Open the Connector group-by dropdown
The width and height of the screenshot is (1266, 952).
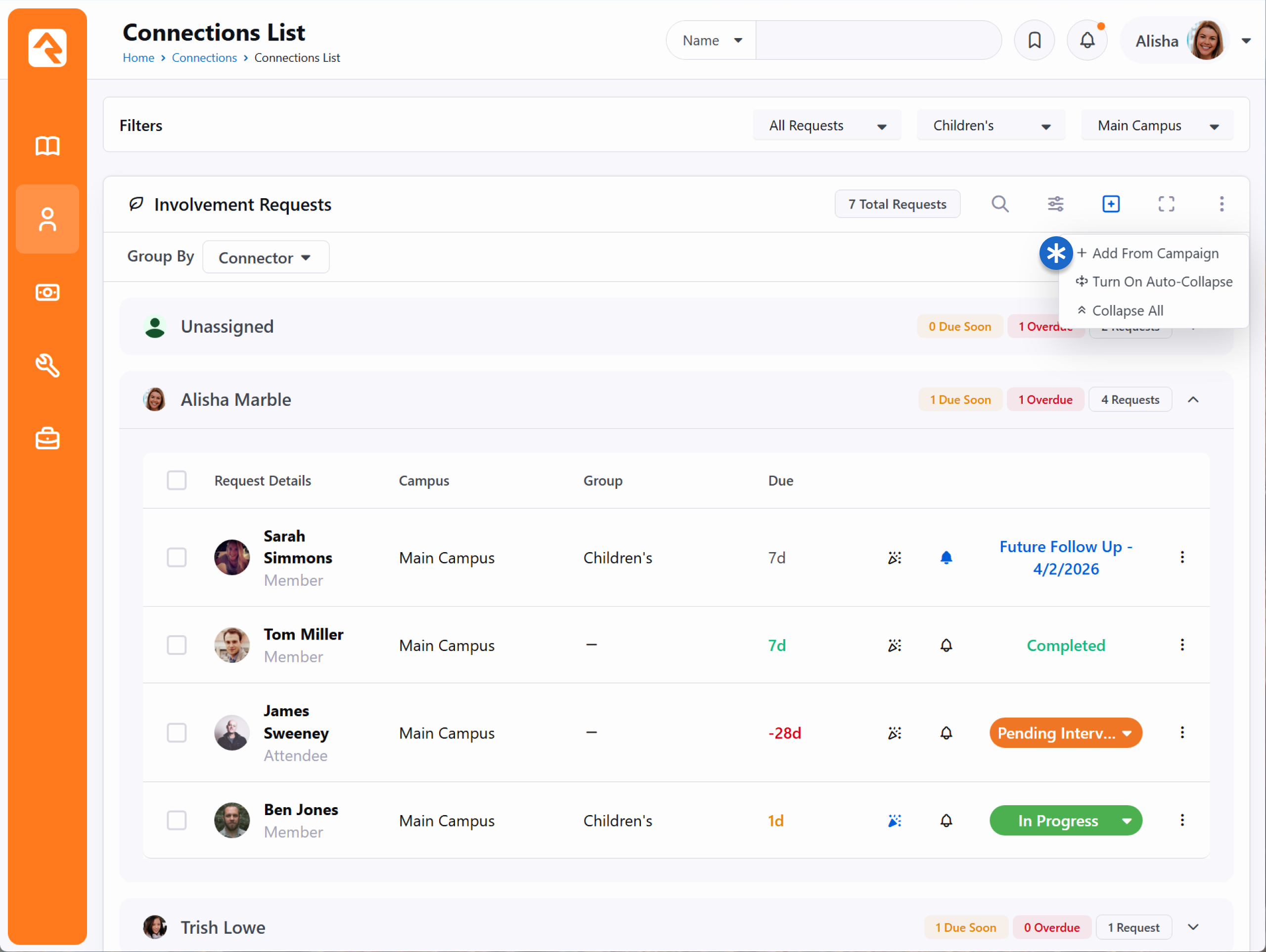266,258
